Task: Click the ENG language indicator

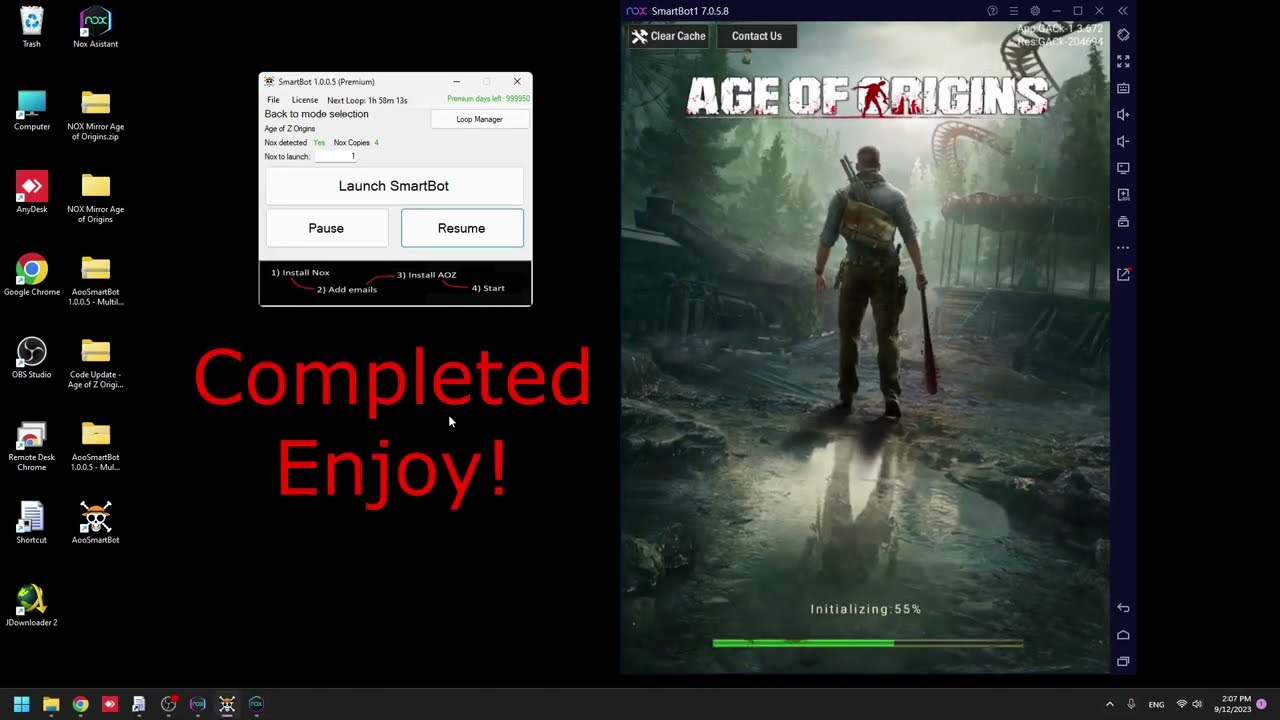Action: click(1156, 705)
